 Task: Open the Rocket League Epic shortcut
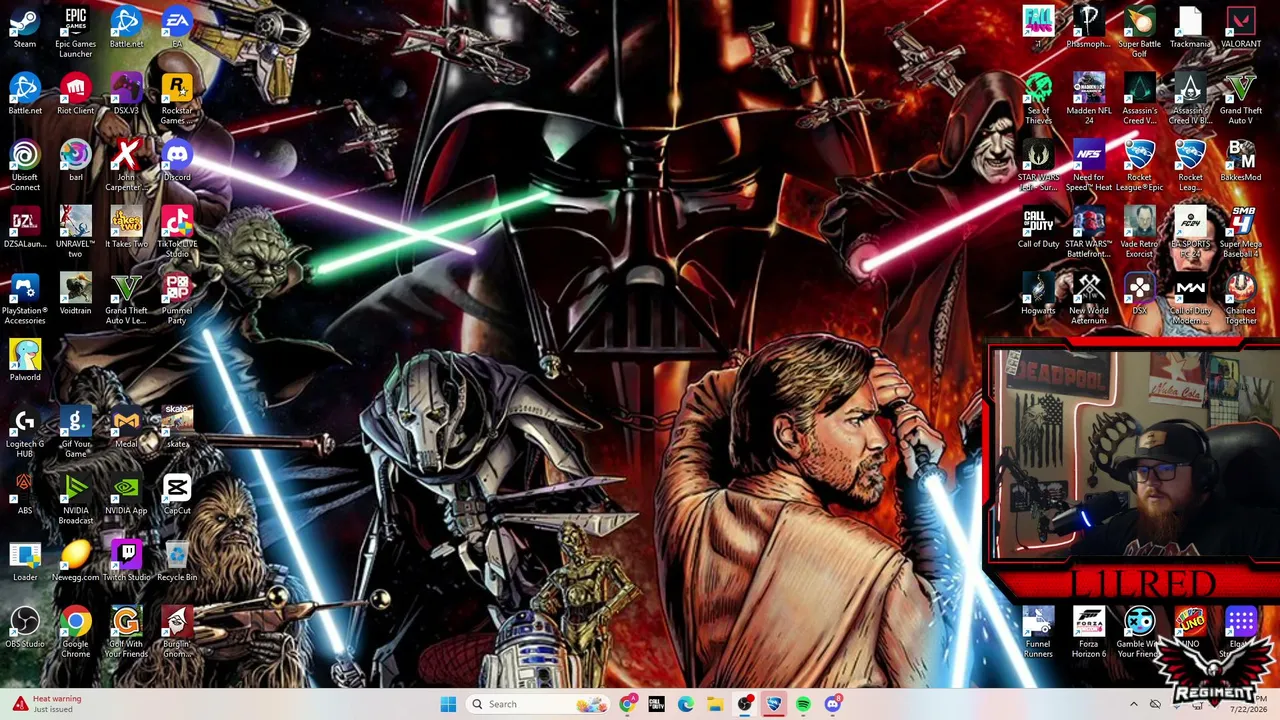click(x=1140, y=166)
